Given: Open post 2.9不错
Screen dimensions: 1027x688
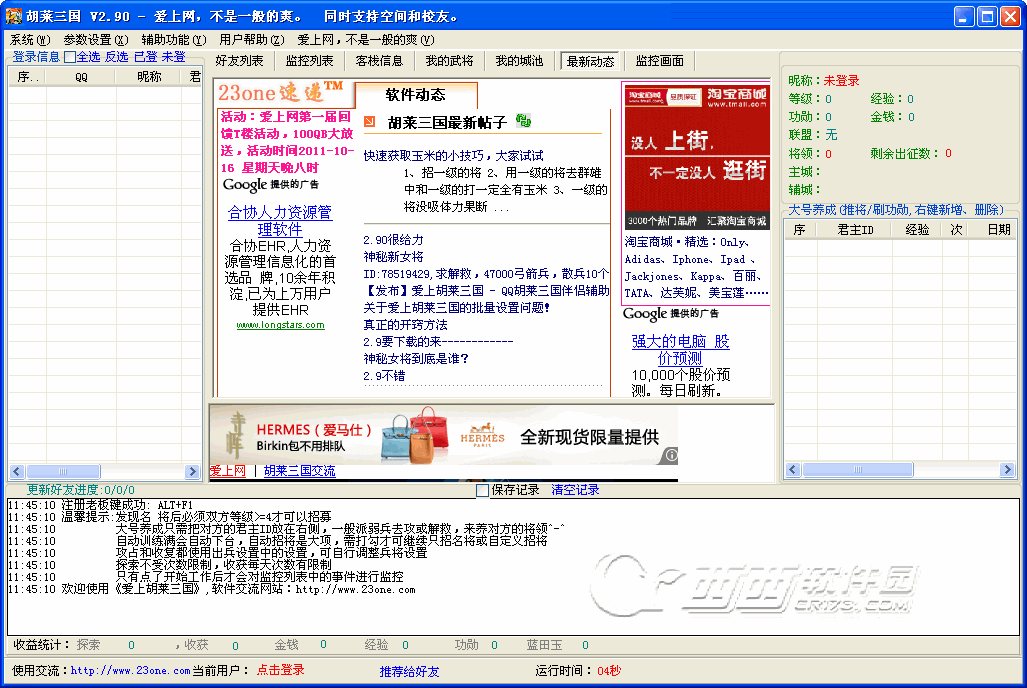Looking at the screenshot, I should click(x=384, y=376).
